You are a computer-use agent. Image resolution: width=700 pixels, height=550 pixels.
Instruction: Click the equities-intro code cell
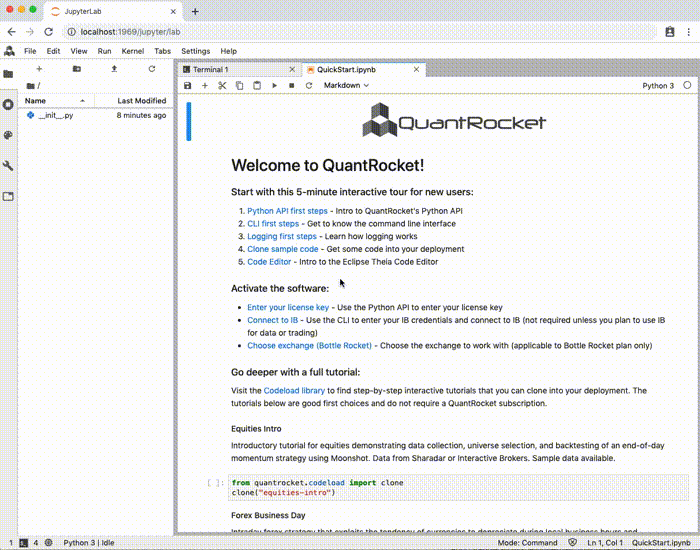458,488
